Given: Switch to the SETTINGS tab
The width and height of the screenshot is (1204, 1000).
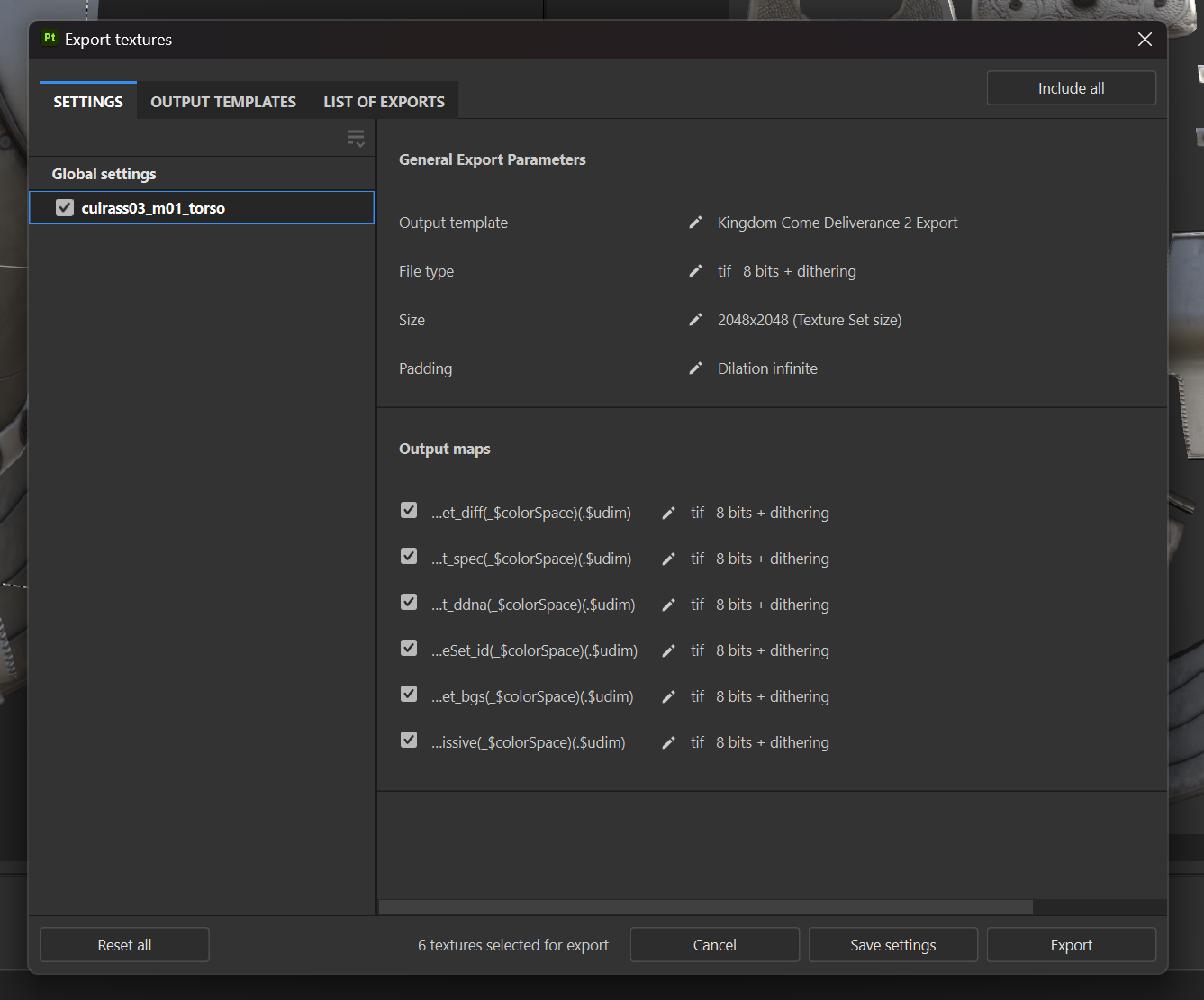Looking at the screenshot, I should (88, 102).
